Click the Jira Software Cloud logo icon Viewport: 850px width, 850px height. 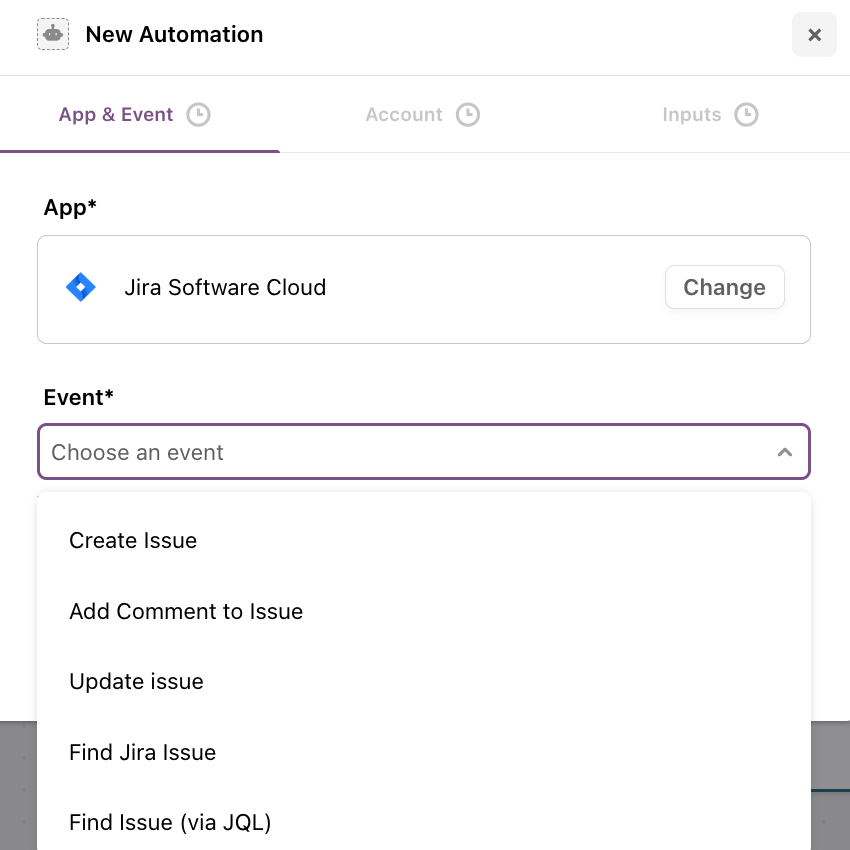[x=81, y=288]
